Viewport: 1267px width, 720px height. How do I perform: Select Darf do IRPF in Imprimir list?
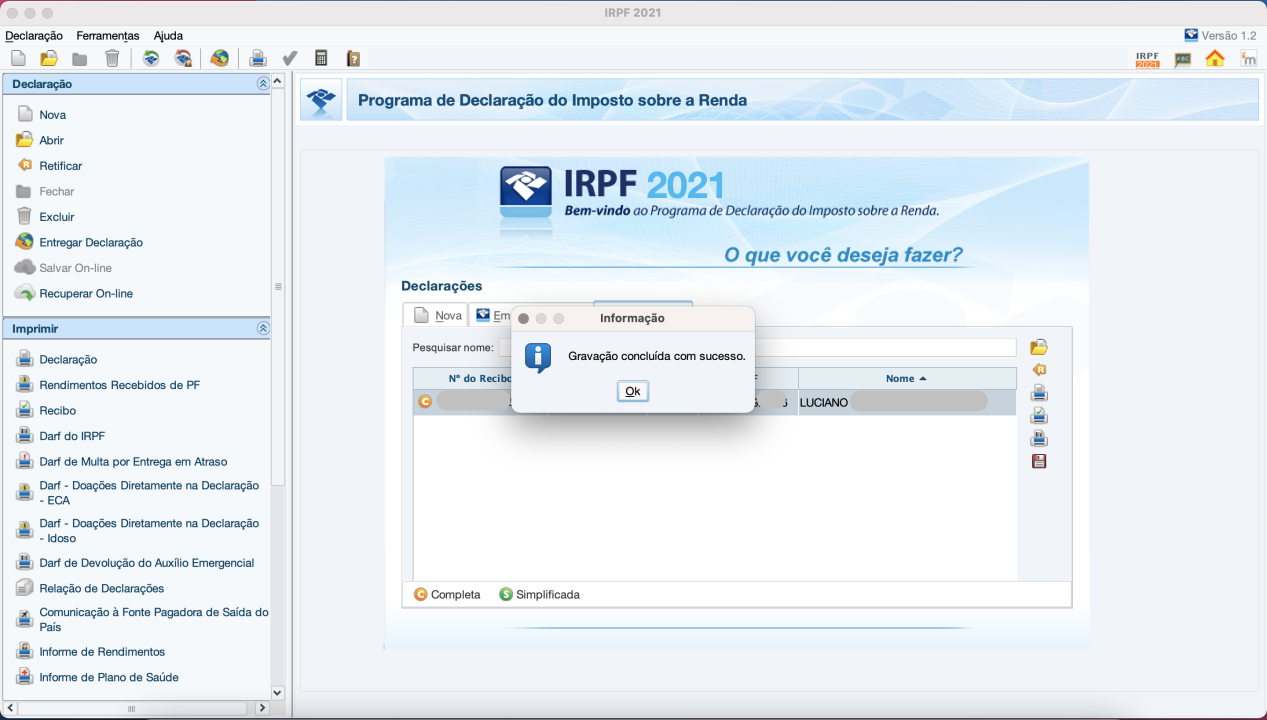pyautogui.click(x=72, y=436)
